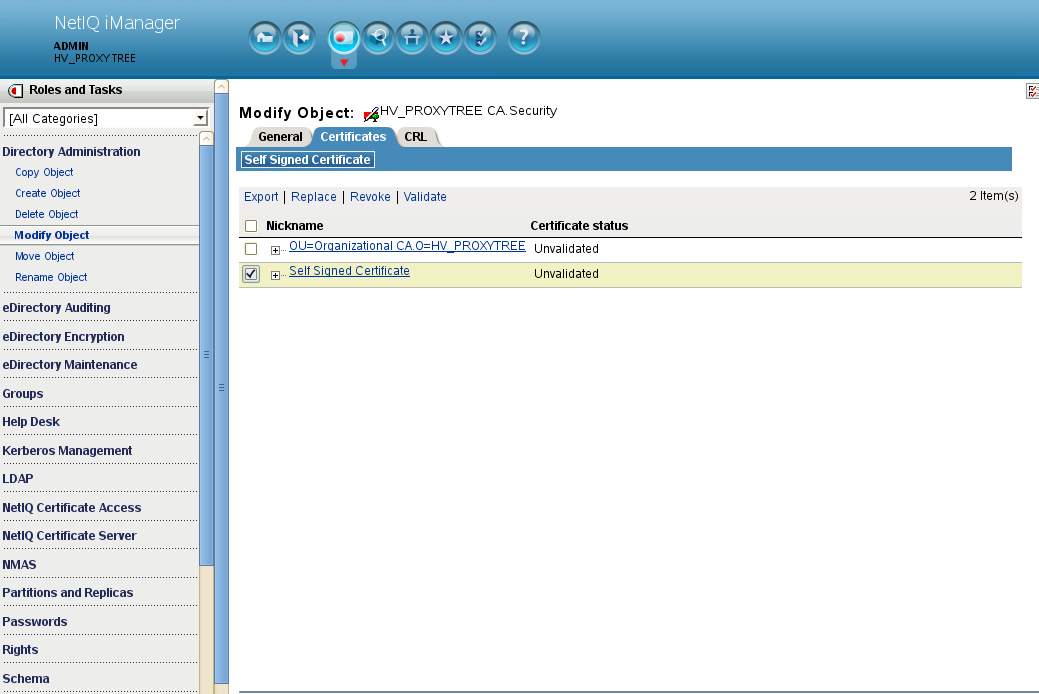Click the task list inner scrollbar thumb
1039x694 pixels.
206,355
